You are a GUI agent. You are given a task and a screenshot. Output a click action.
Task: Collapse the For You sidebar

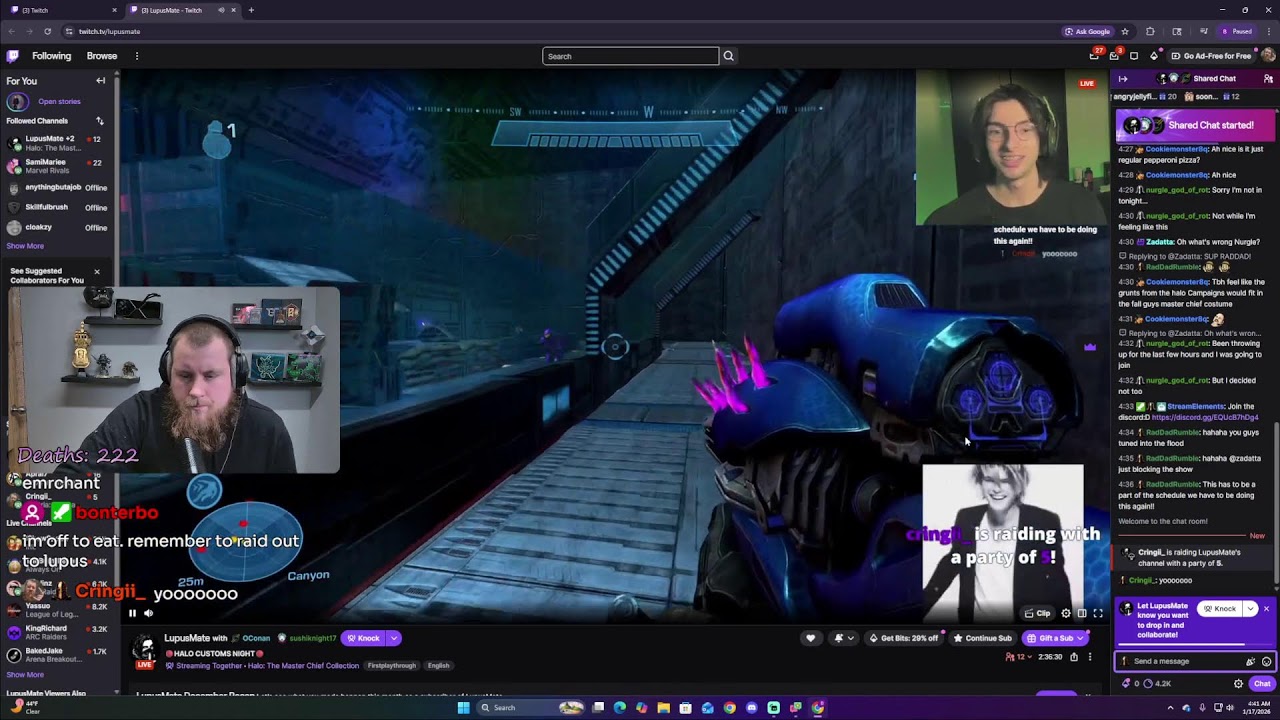(x=100, y=81)
